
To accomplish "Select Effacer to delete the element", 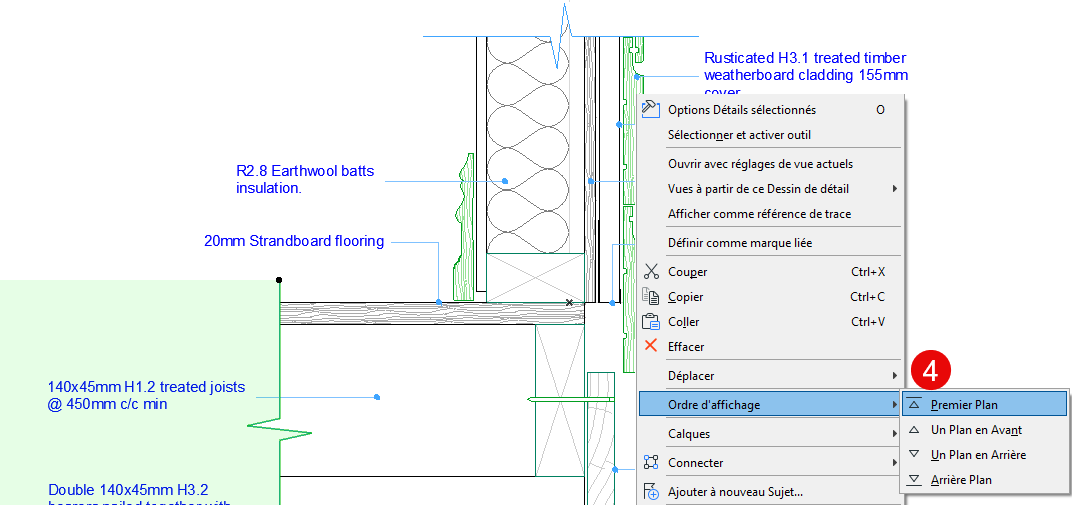I will click(770, 346).
